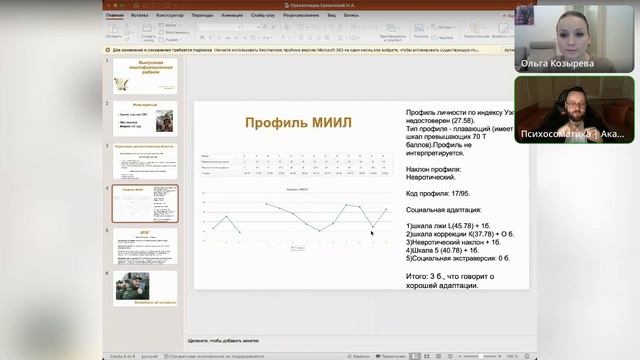Open the Макет layout dropdown

169,25
